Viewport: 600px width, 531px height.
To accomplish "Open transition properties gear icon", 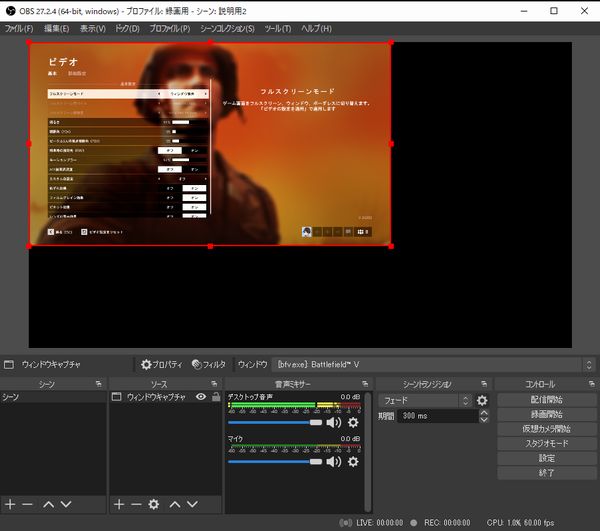I will (x=482, y=401).
